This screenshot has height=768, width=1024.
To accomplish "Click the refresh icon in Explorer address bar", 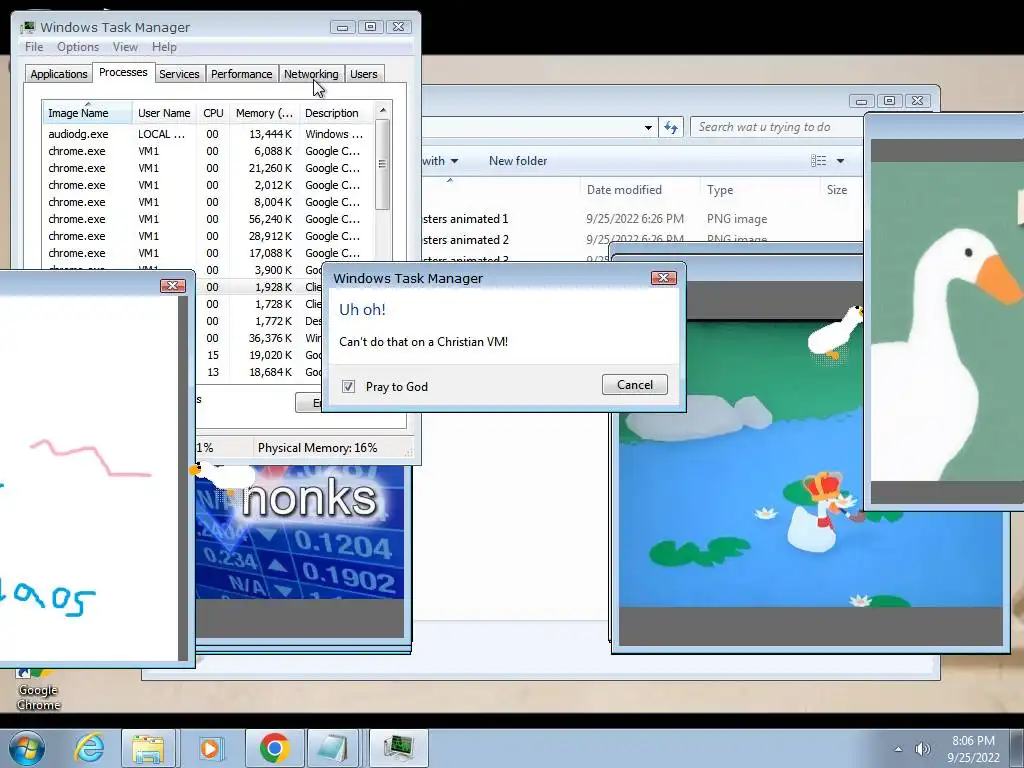I will coord(671,127).
